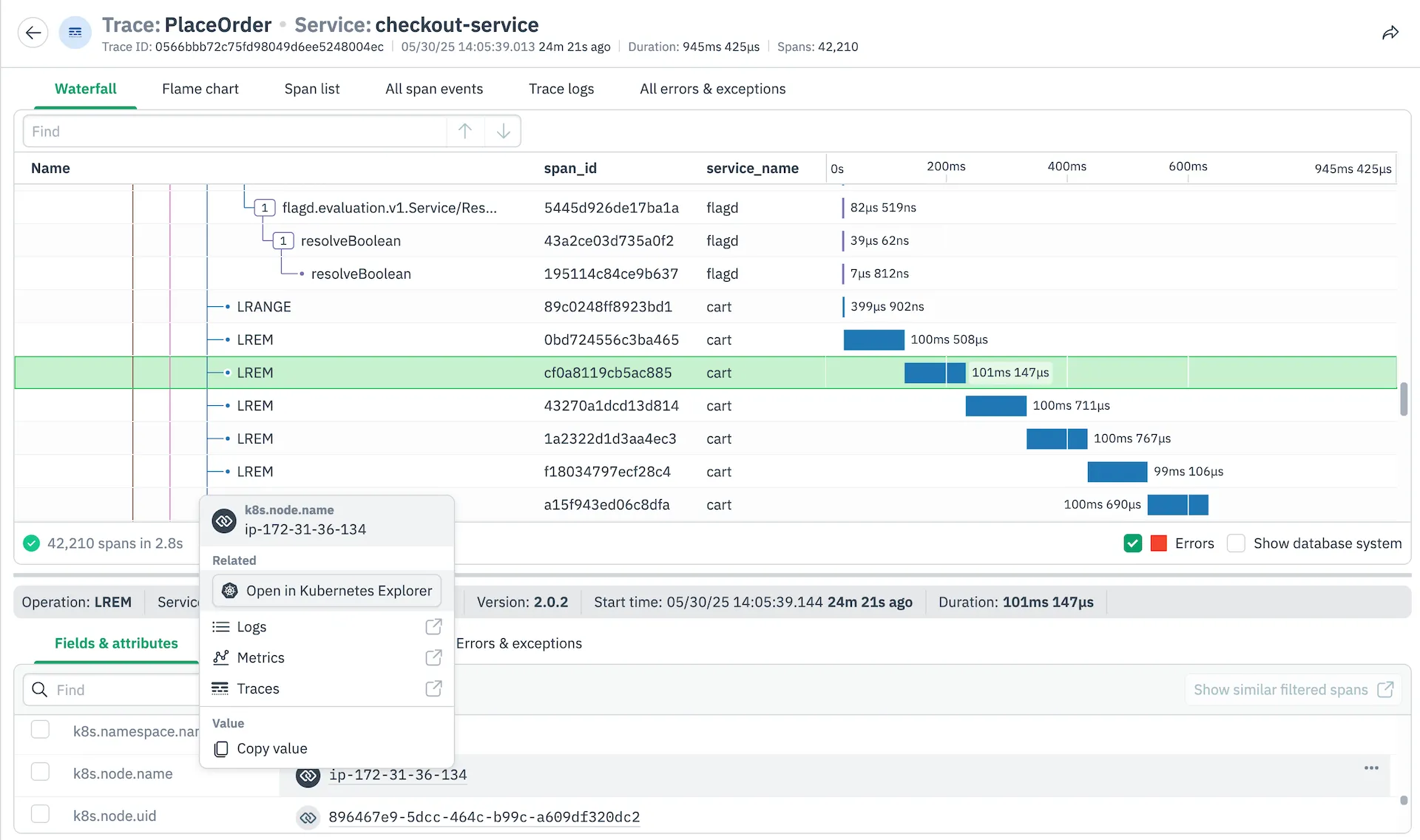Screen dimensions: 1420x840
Task: Click the share icon at top right
Action: pyautogui.click(x=1390, y=33)
